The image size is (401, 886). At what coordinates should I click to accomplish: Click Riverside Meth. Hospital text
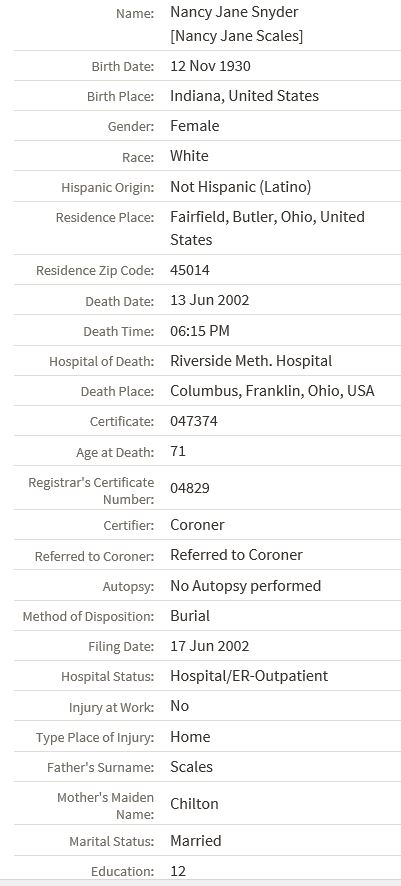[251, 361]
